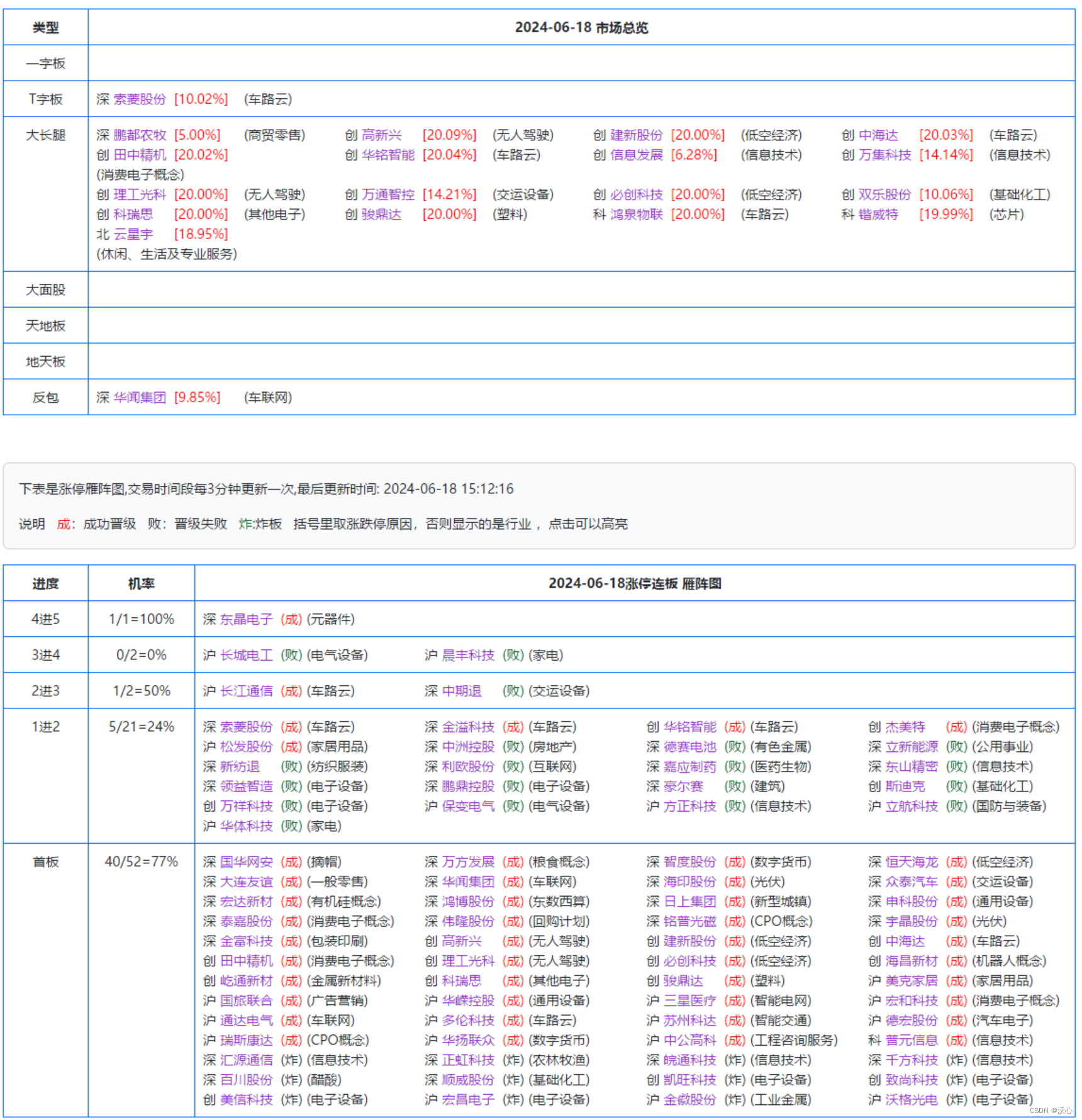
Task: Open the 万通智控 stock link
Action: [x=388, y=194]
